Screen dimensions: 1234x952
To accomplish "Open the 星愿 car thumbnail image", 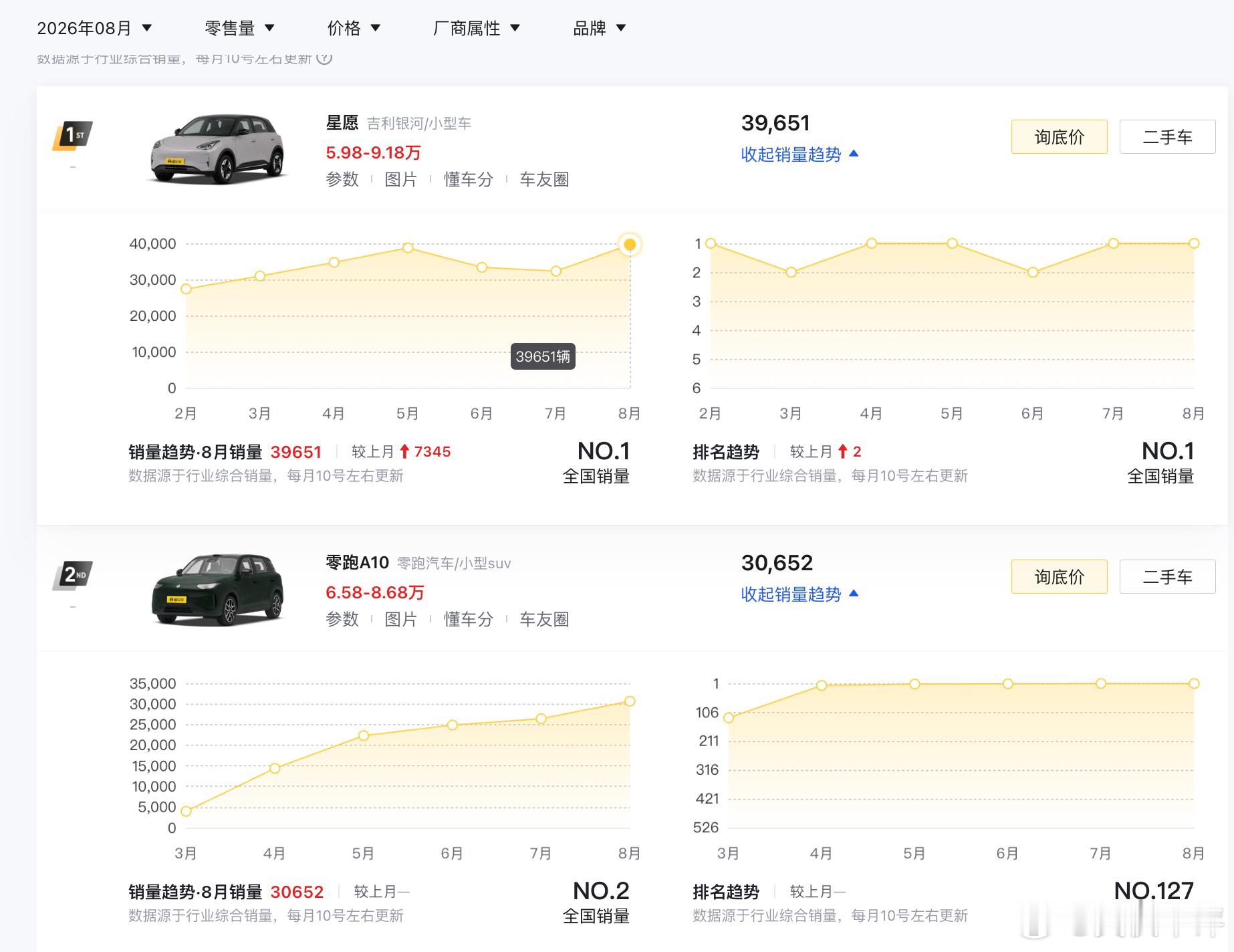I will [x=217, y=149].
